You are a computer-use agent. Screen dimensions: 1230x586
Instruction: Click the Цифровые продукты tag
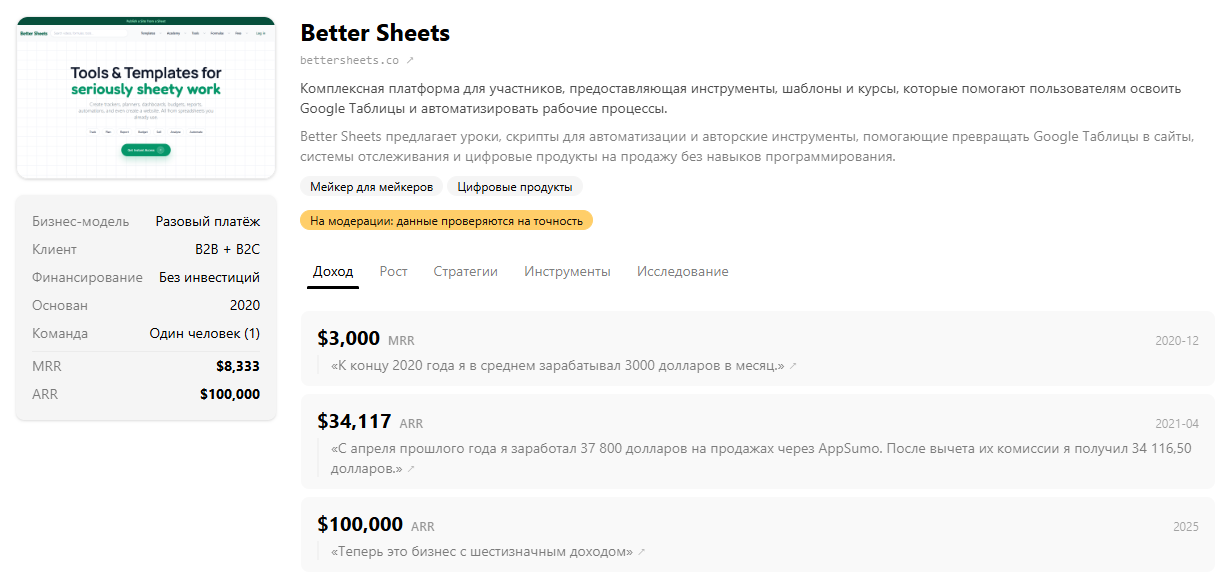click(x=515, y=187)
